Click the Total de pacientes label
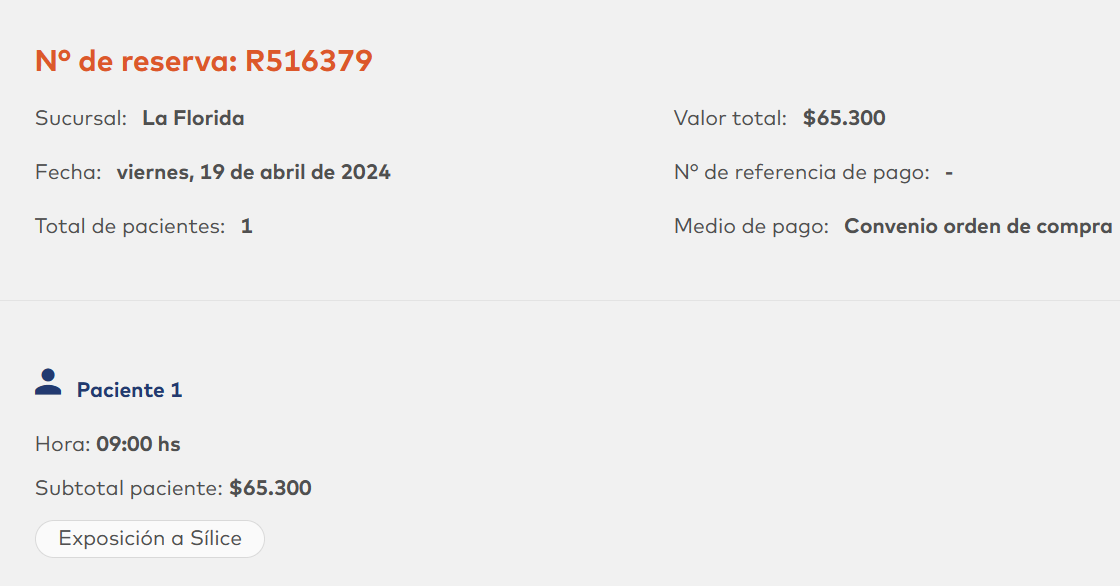Image resolution: width=1120 pixels, height=586 pixels. (130, 226)
